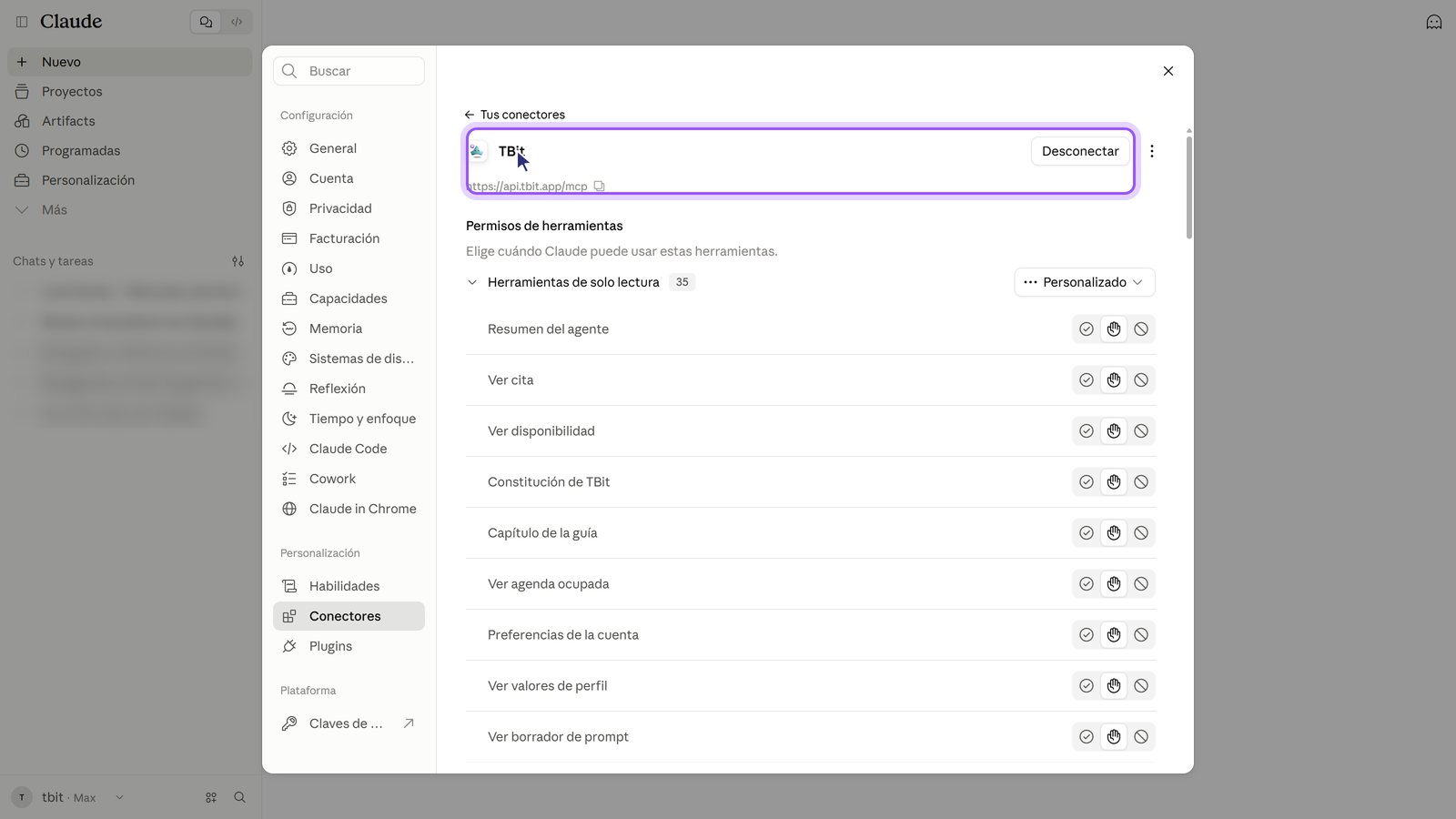Select the chat mode icon in header
1456x819 pixels.
point(206,22)
